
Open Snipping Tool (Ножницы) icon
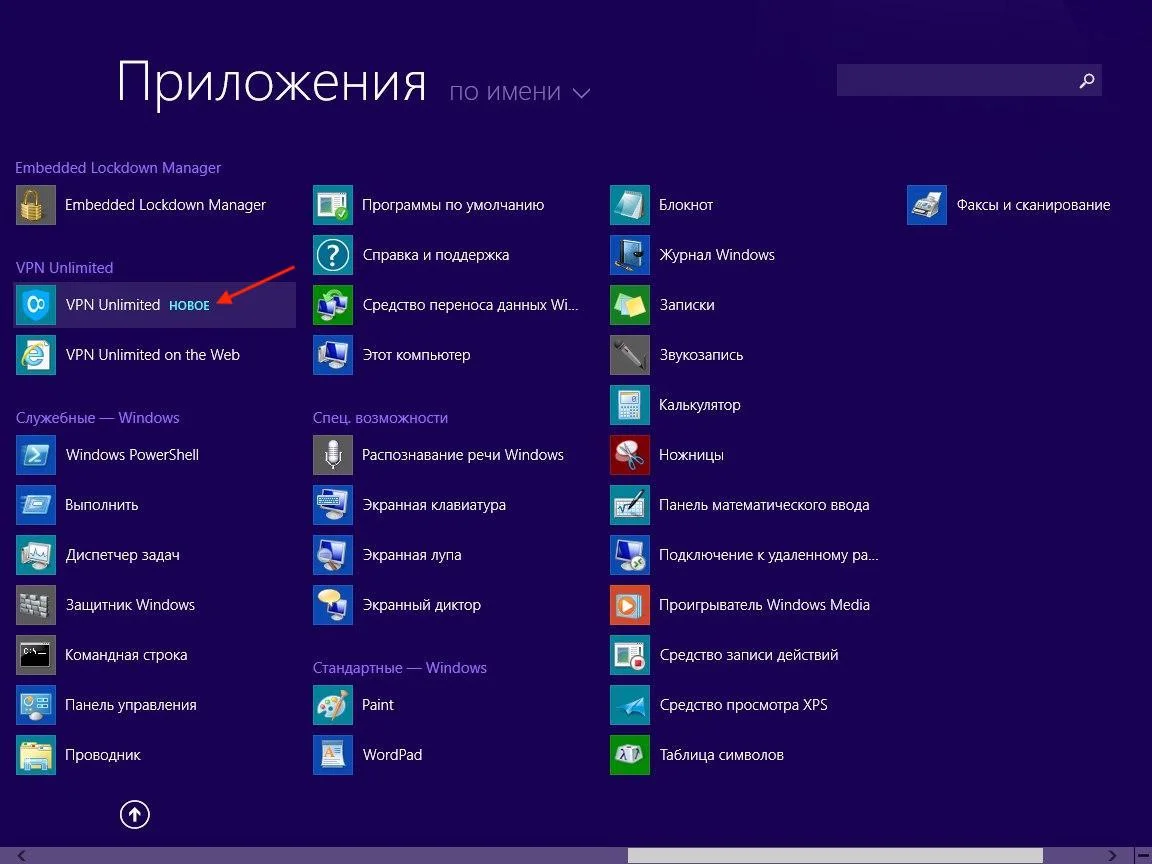click(630, 455)
